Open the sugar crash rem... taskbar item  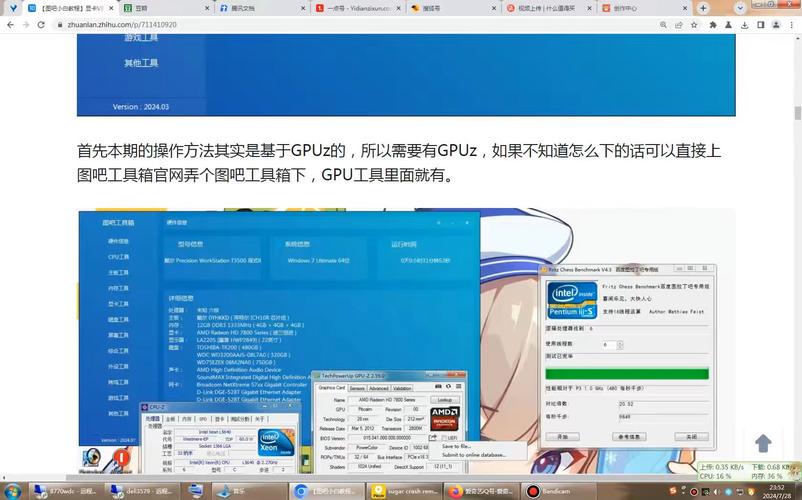pos(404,491)
